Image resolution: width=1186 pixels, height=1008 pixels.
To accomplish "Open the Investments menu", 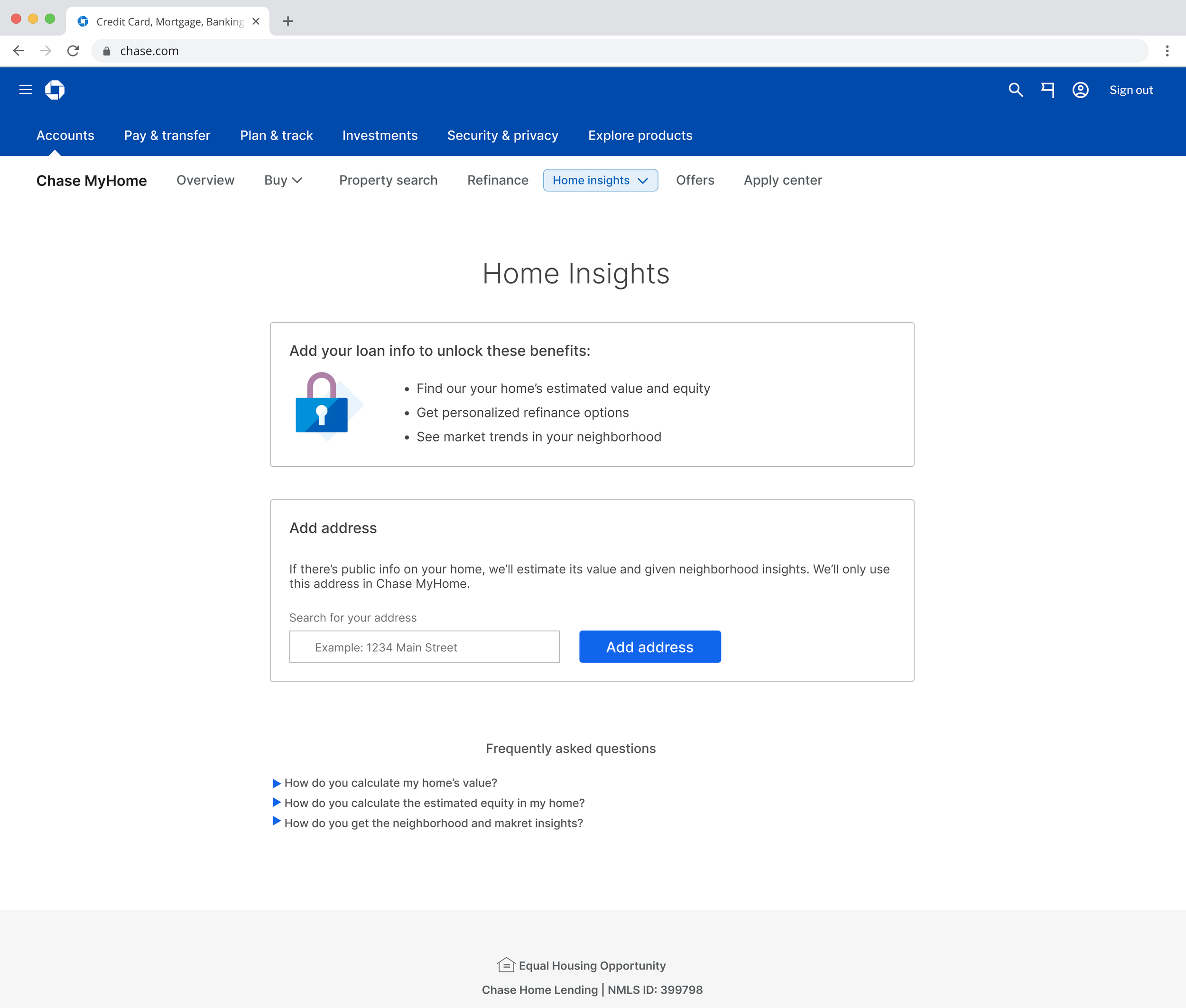I will pos(380,136).
